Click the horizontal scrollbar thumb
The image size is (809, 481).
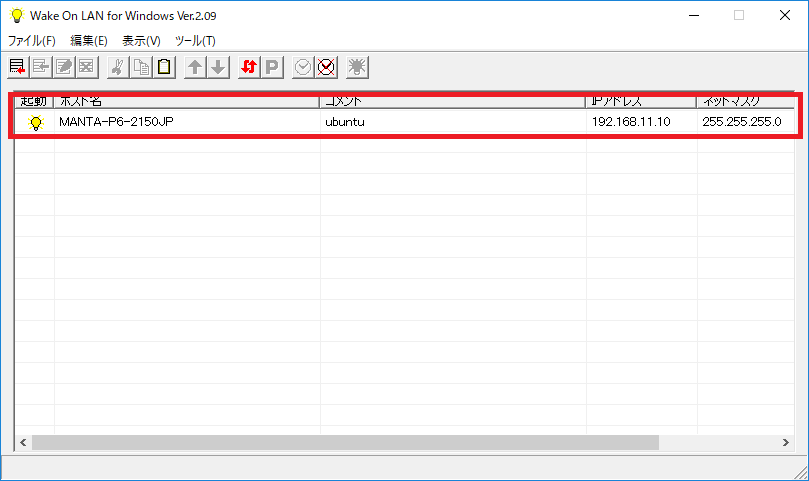click(345, 442)
